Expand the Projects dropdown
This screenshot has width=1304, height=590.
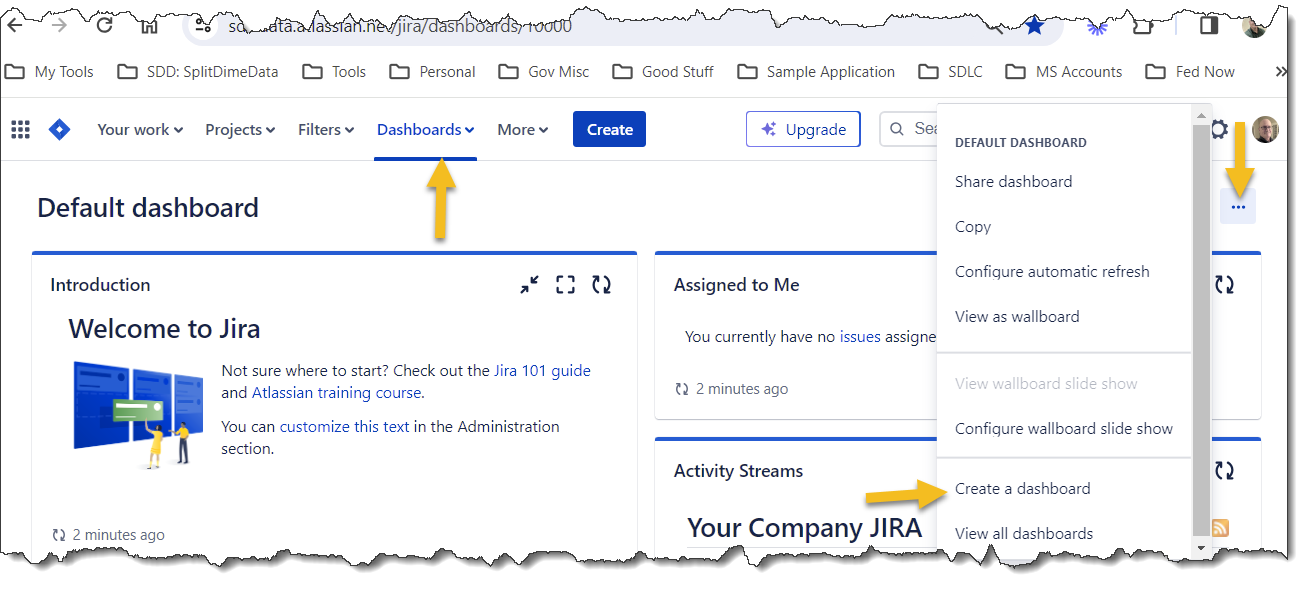pyautogui.click(x=240, y=129)
